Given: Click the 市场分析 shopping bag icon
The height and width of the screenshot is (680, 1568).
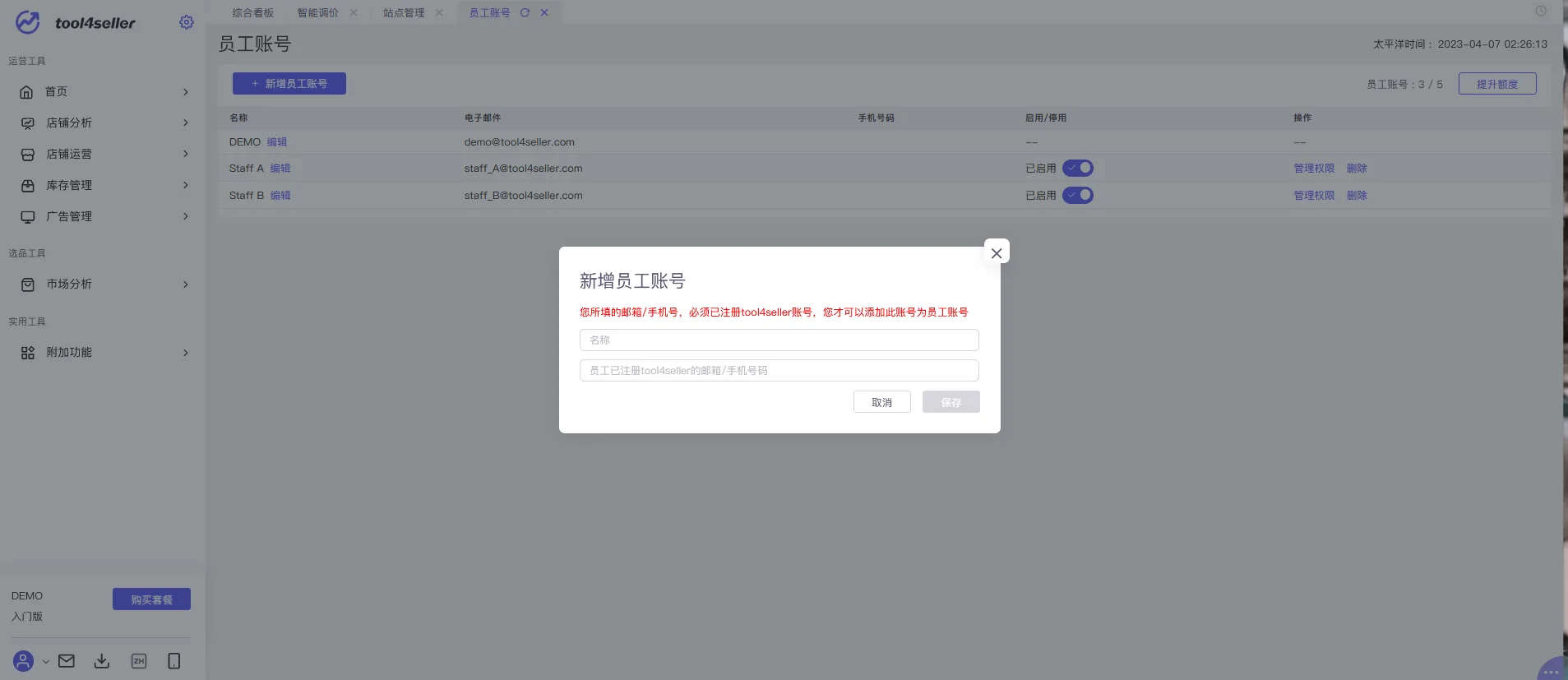Looking at the screenshot, I should [27, 284].
